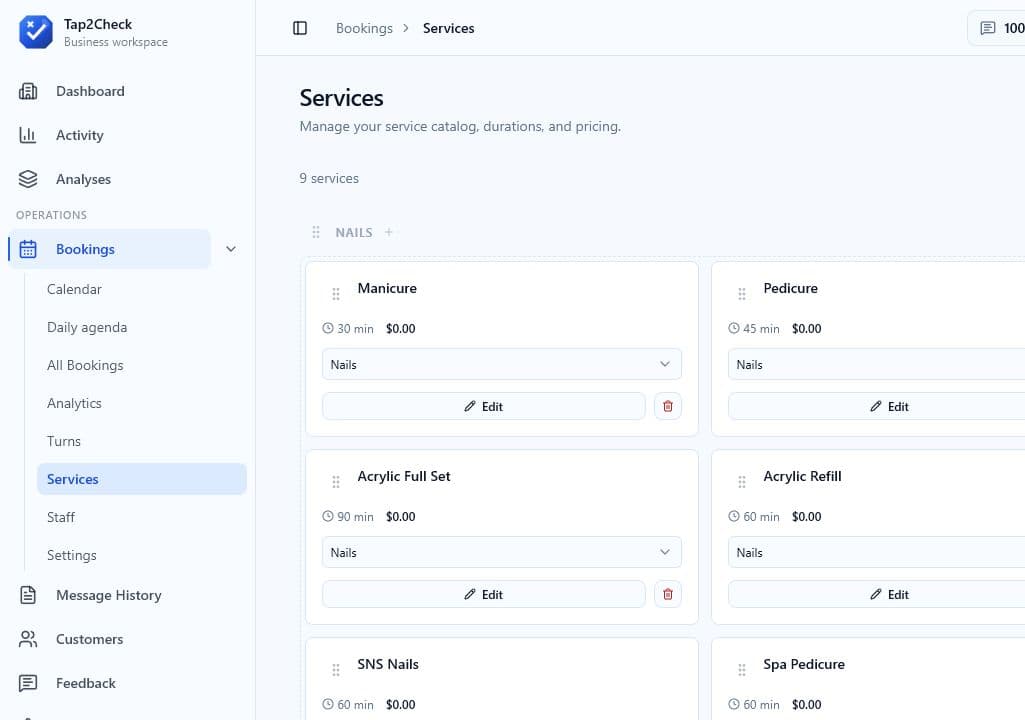Click the Bookings breadcrumb link

pyautogui.click(x=364, y=28)
